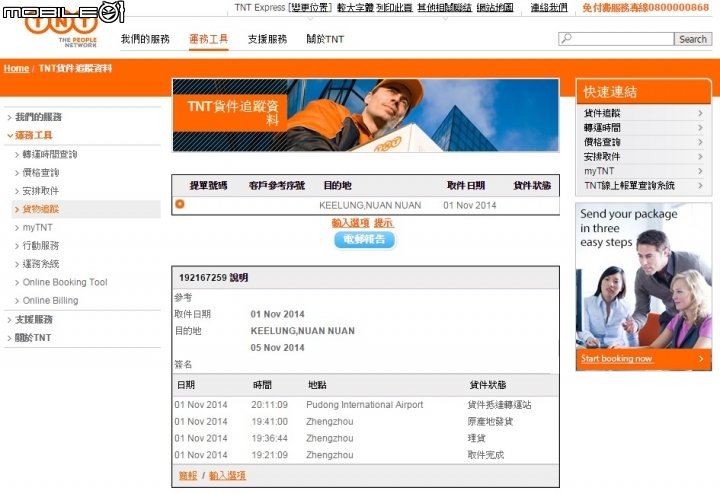Open 價格查詢 sidebar item
720x494 pixels.
(40, 173)
